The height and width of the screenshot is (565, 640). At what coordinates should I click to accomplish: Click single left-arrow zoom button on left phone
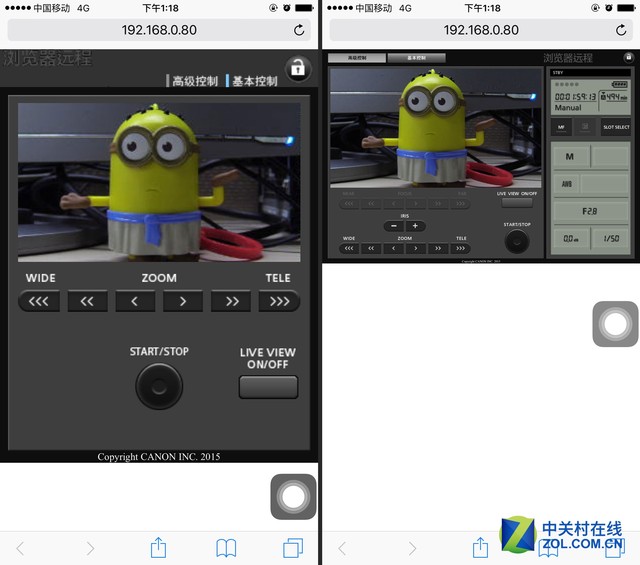point(135,301)
